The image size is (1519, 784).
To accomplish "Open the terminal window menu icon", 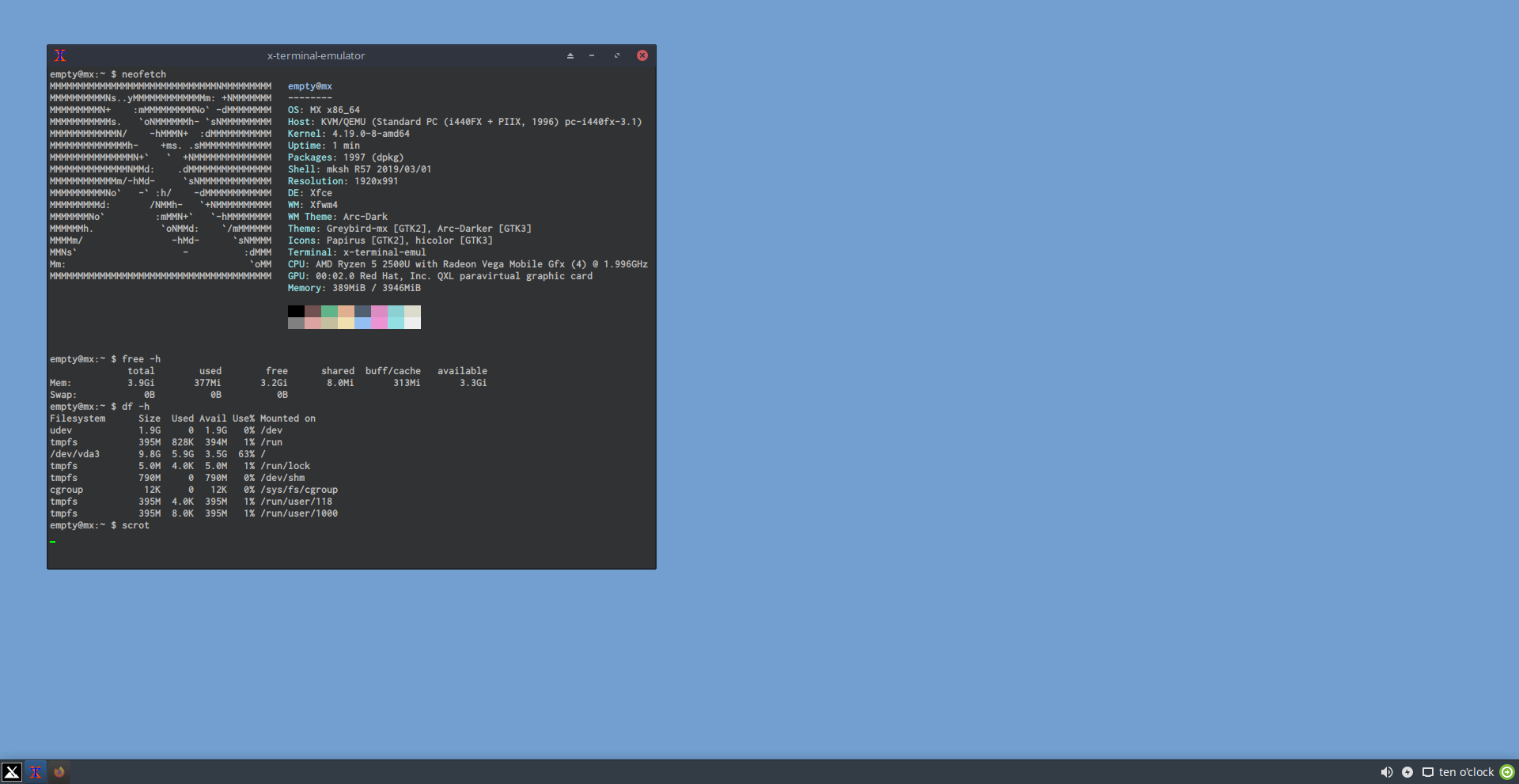I will coord(60,55).
